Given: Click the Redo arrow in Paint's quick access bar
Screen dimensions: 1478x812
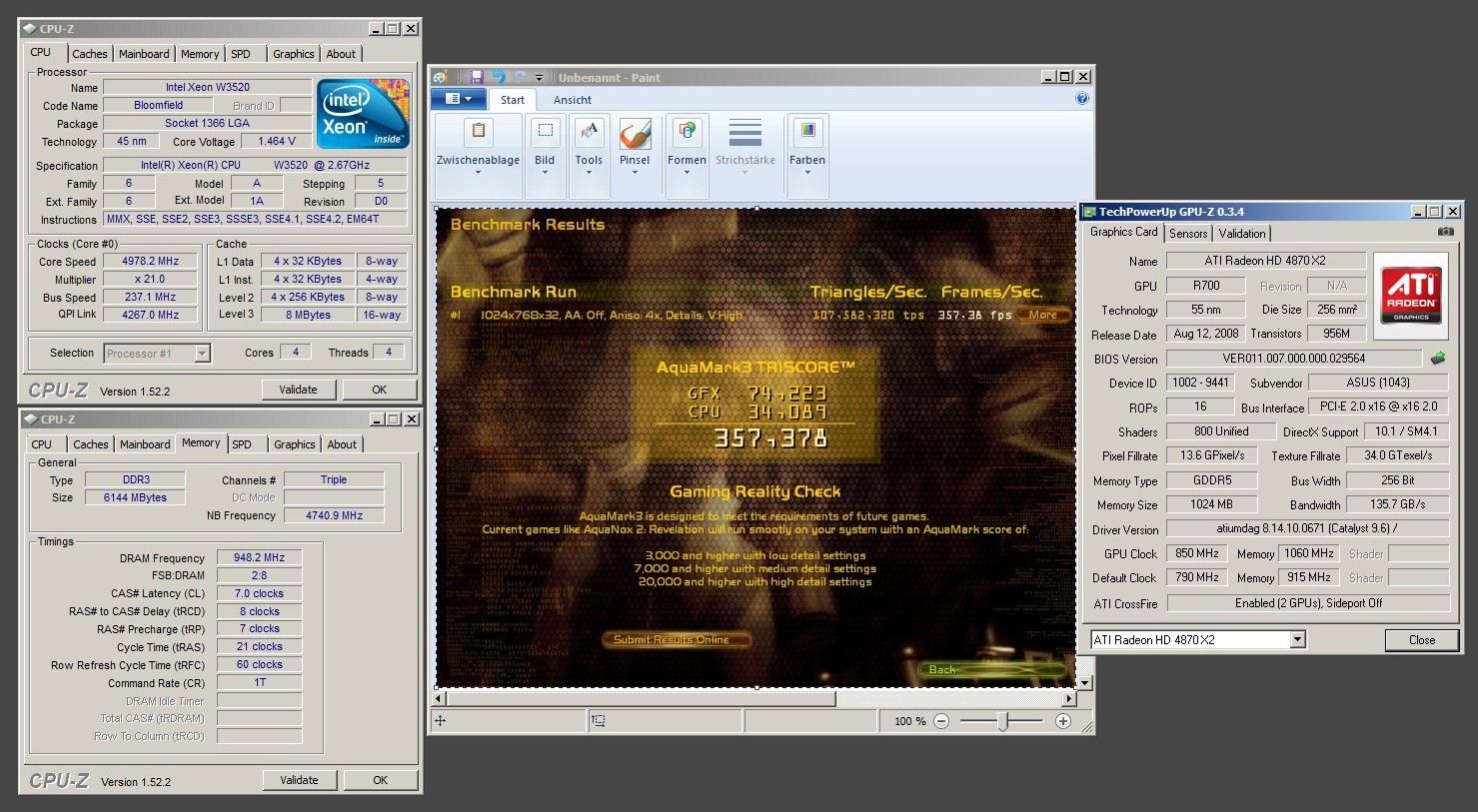Looking at the screenshot, I should [520, 77].
